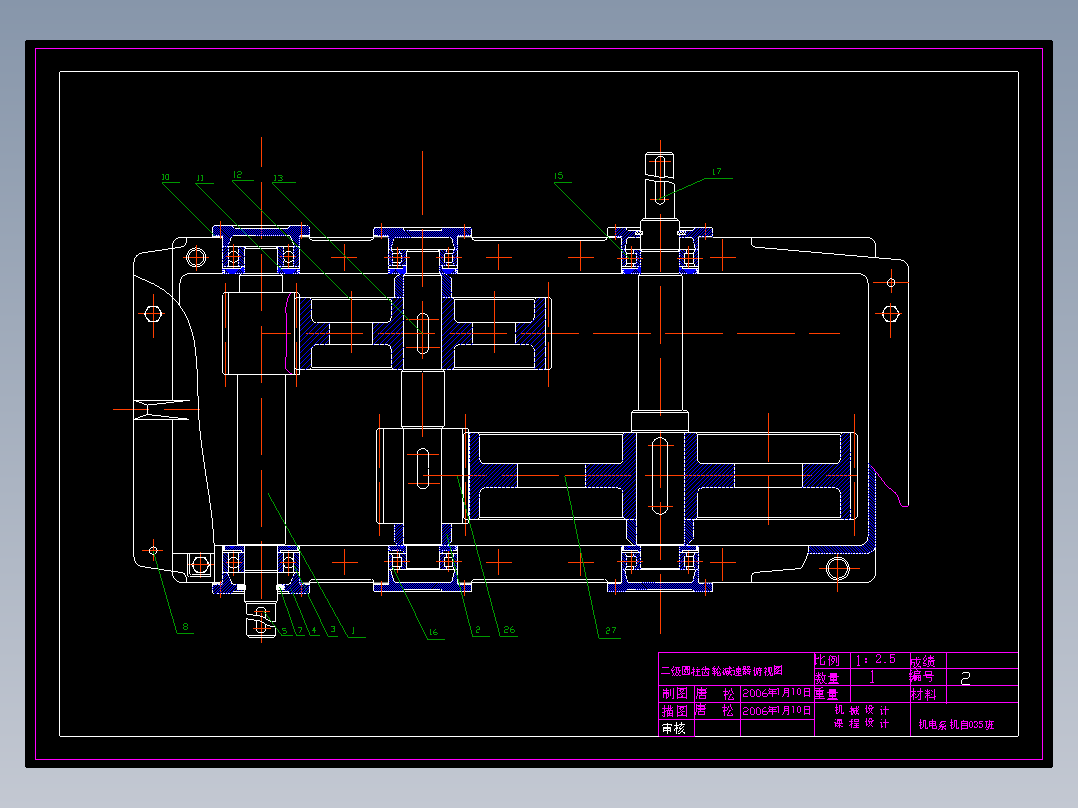Click part callout number 27
The height and width of the screenshot is (808, 1078).
coord(610,631)
